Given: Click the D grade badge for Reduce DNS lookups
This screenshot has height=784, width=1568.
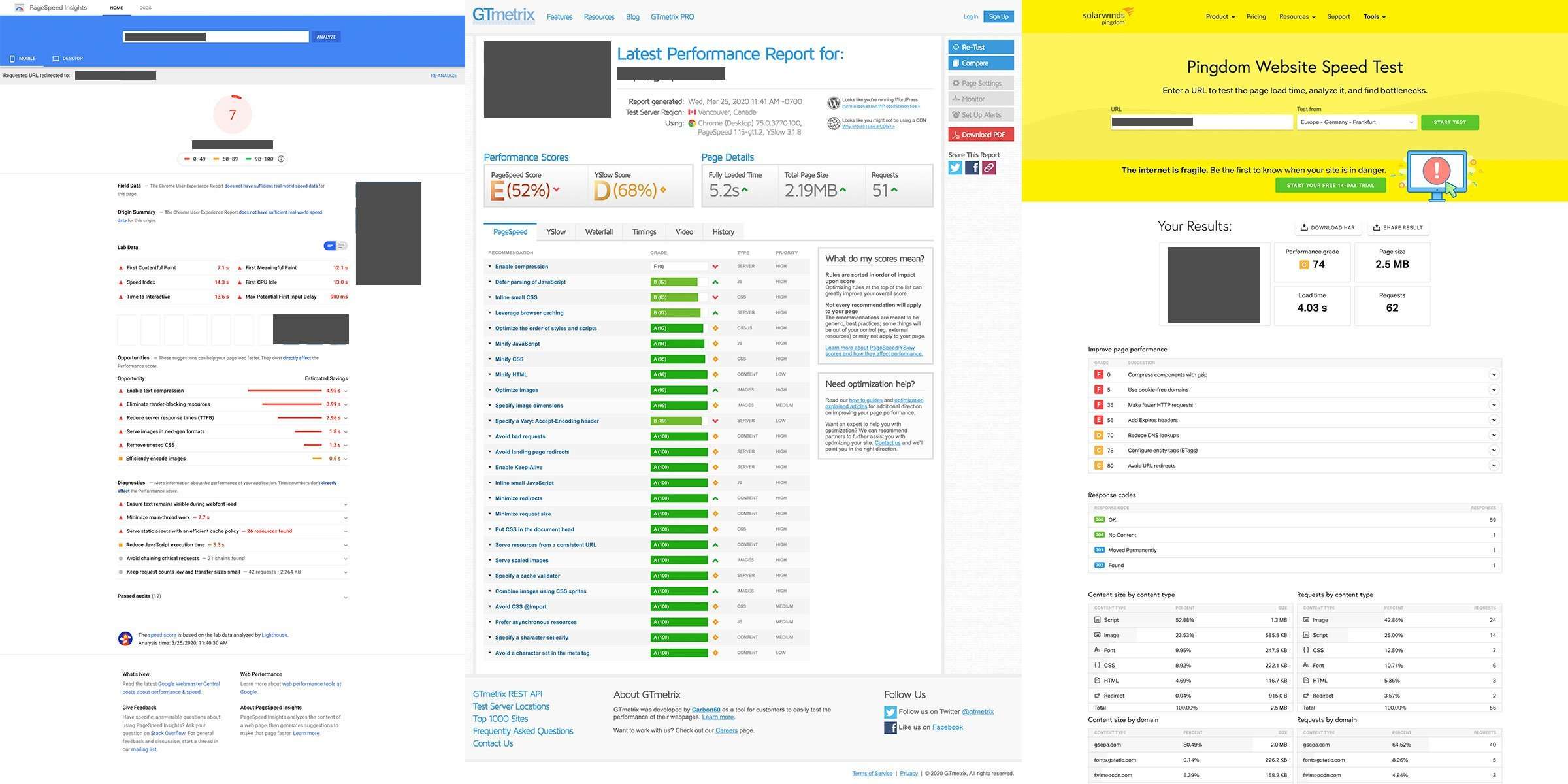Looking at the screenshot, I should 1099,435.
